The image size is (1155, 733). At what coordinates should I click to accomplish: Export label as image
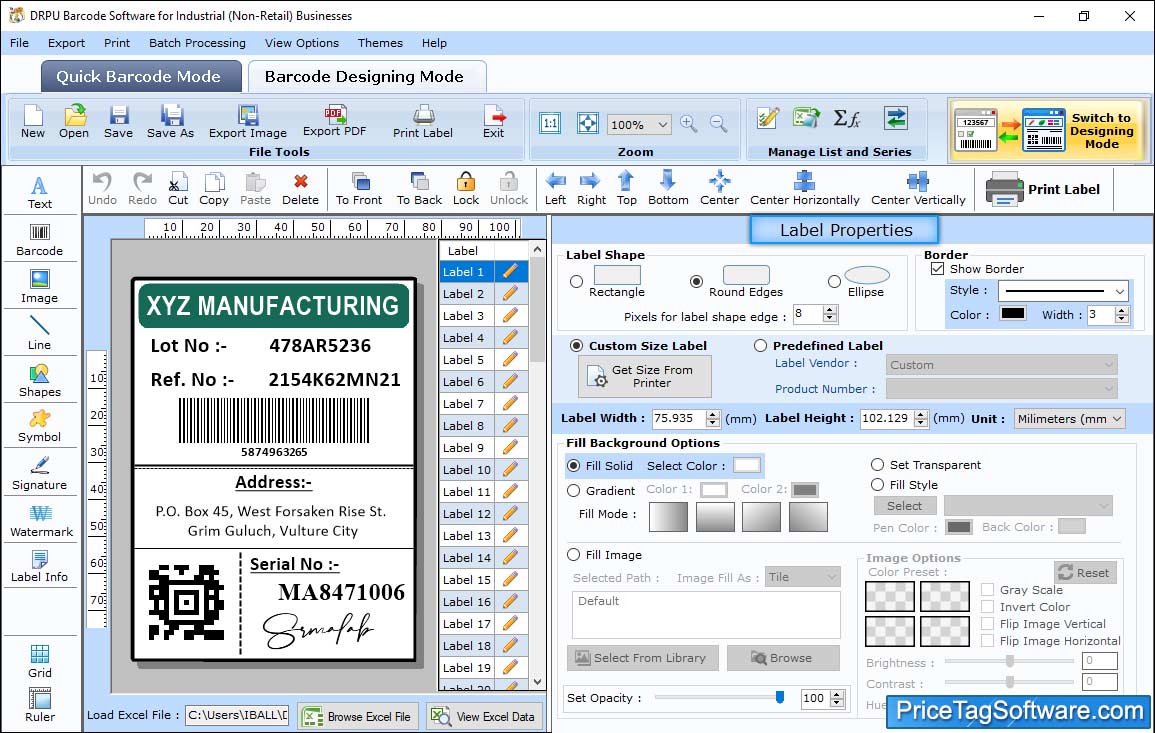(248, 122)
